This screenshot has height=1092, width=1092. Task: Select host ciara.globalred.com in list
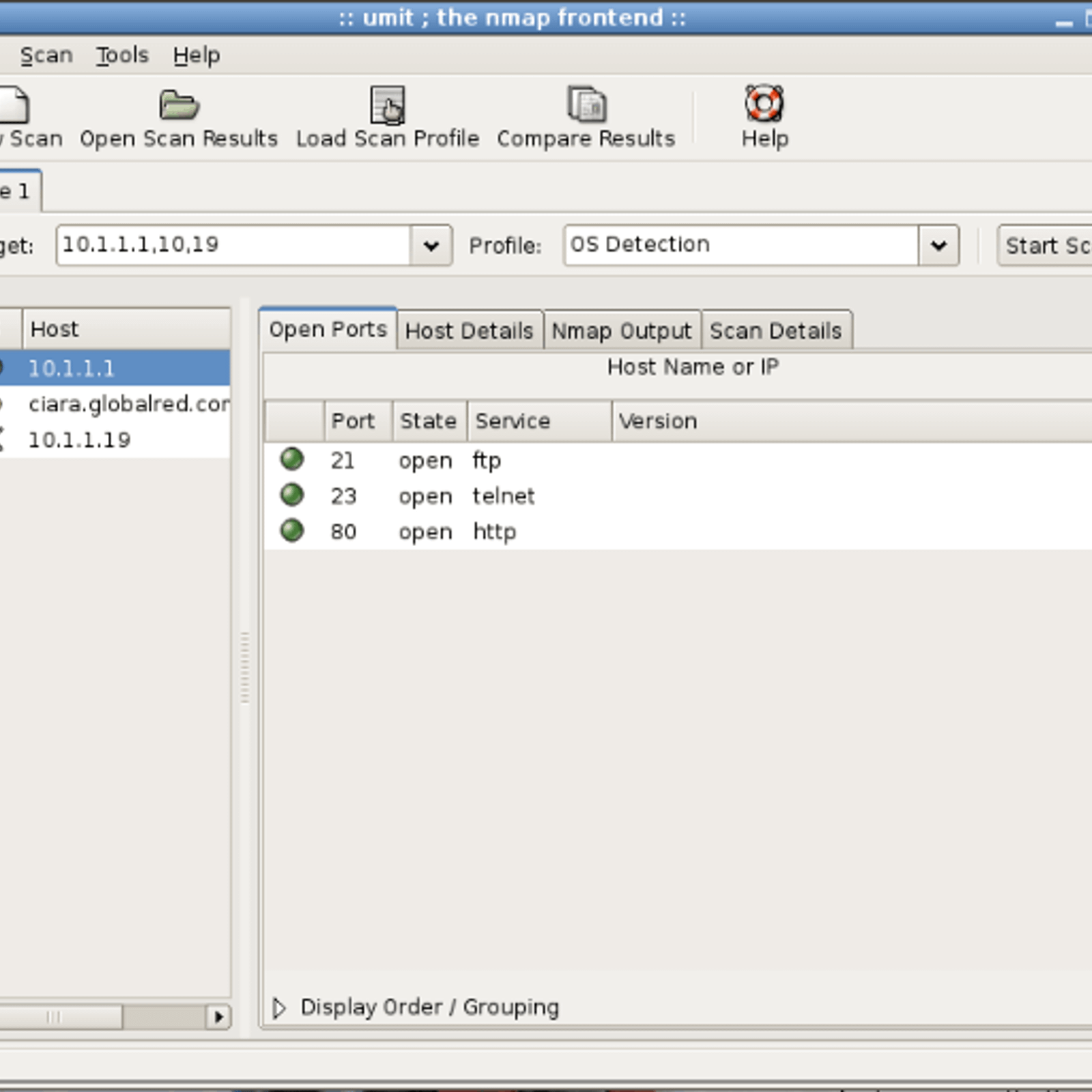click(x=115, y=404)
